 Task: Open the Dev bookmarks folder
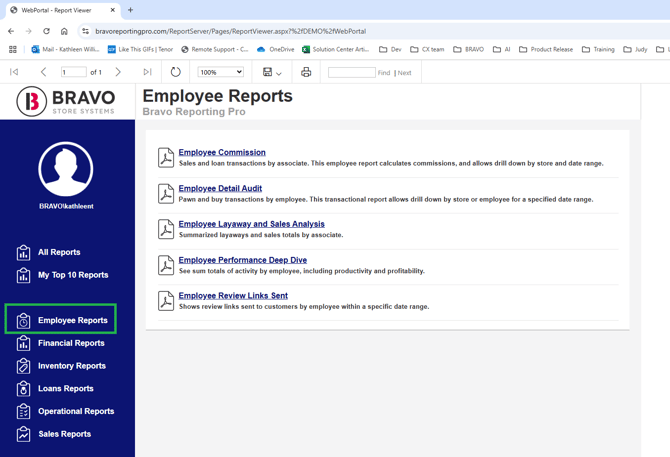click(x=391, y=50)
